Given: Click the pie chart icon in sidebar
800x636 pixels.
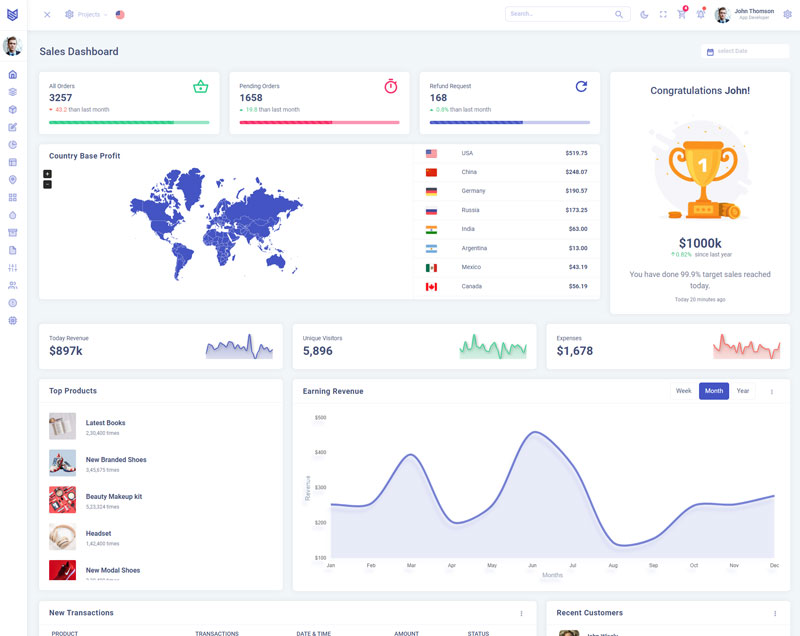Looking at the screenshot, I should pyautogui.click(x=12, y=145).
